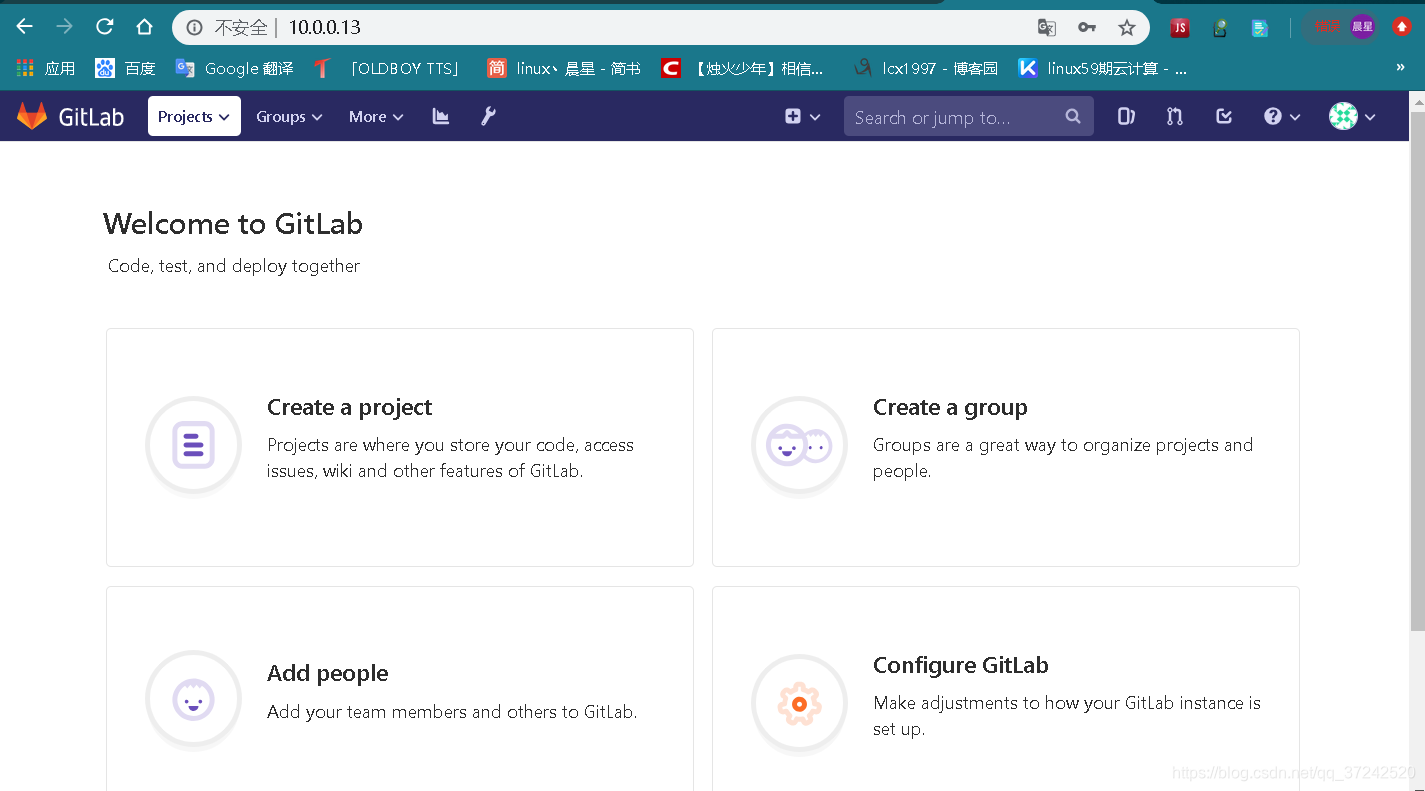The height and width of the screenshot is (791, 1425).
Task: Open the To-Do list checkmark icon
Action: tap(1224, 116)
